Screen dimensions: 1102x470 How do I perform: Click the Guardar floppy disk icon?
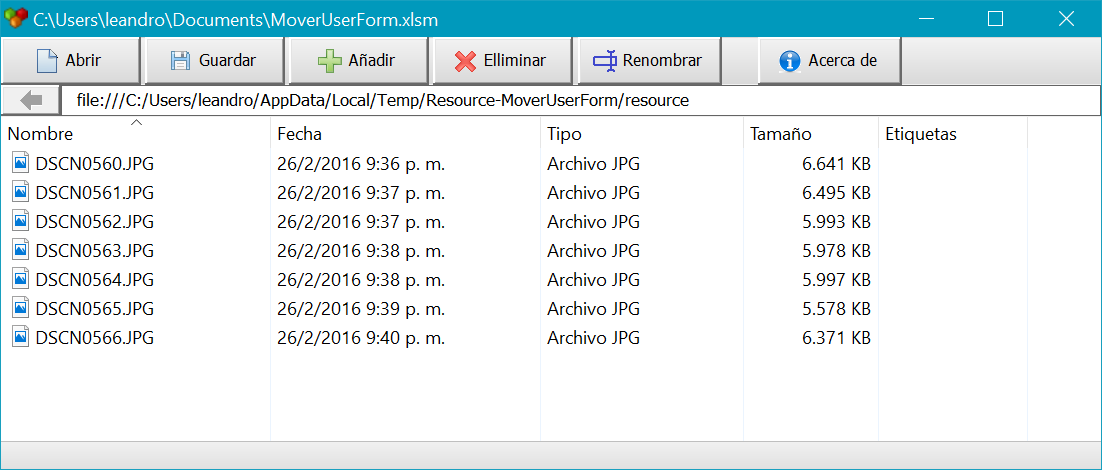(x=180, y=60)
